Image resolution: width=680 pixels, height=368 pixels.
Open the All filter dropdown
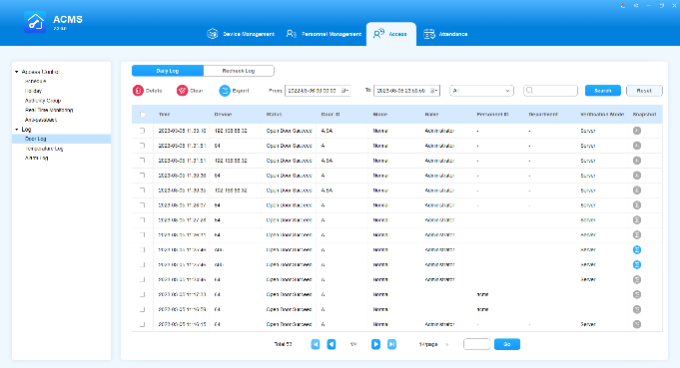point(481,91)
